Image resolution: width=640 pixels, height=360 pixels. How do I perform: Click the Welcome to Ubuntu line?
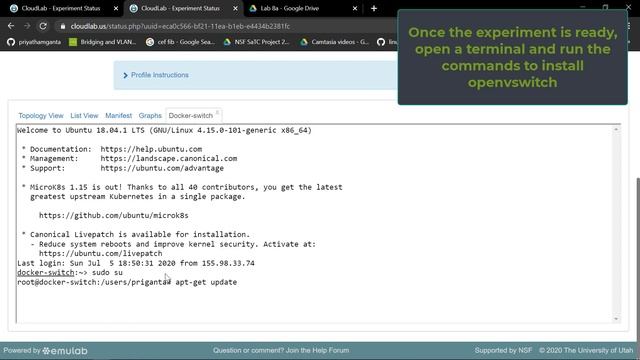[164, 130]
